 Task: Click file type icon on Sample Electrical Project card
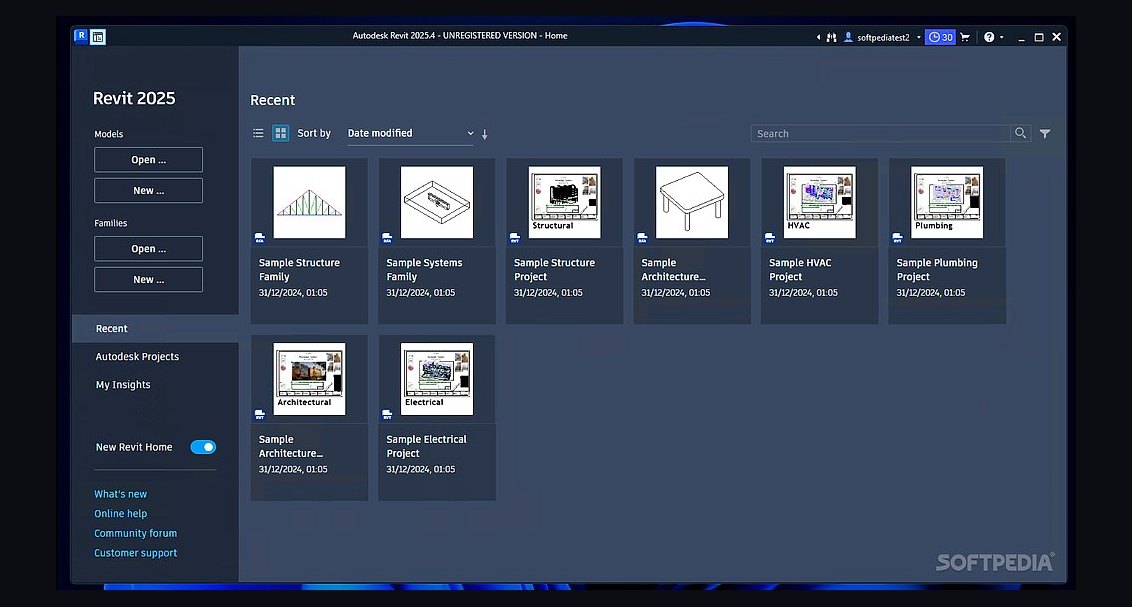(387, 414)
